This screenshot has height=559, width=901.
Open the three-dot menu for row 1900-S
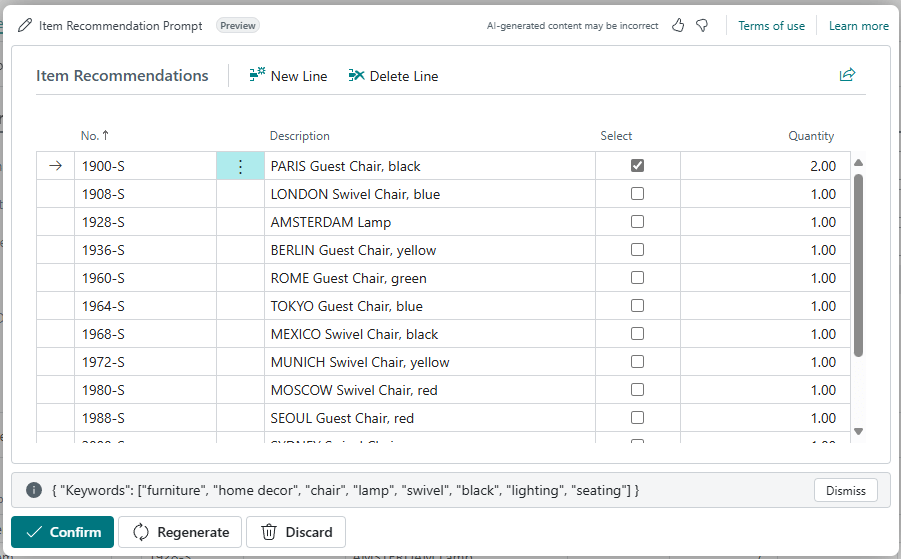[240, 166]
